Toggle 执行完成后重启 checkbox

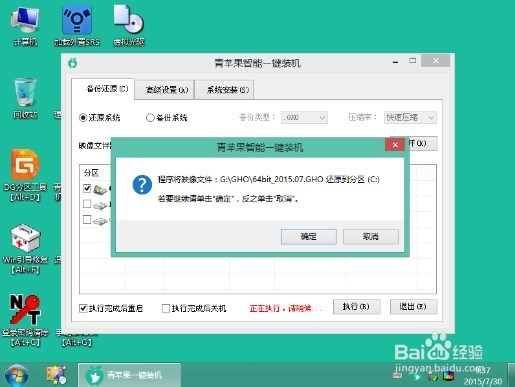coord(83,308)
